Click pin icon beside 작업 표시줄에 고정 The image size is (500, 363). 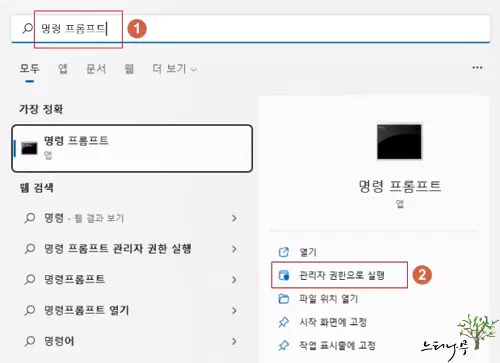[x=284, y=345]
